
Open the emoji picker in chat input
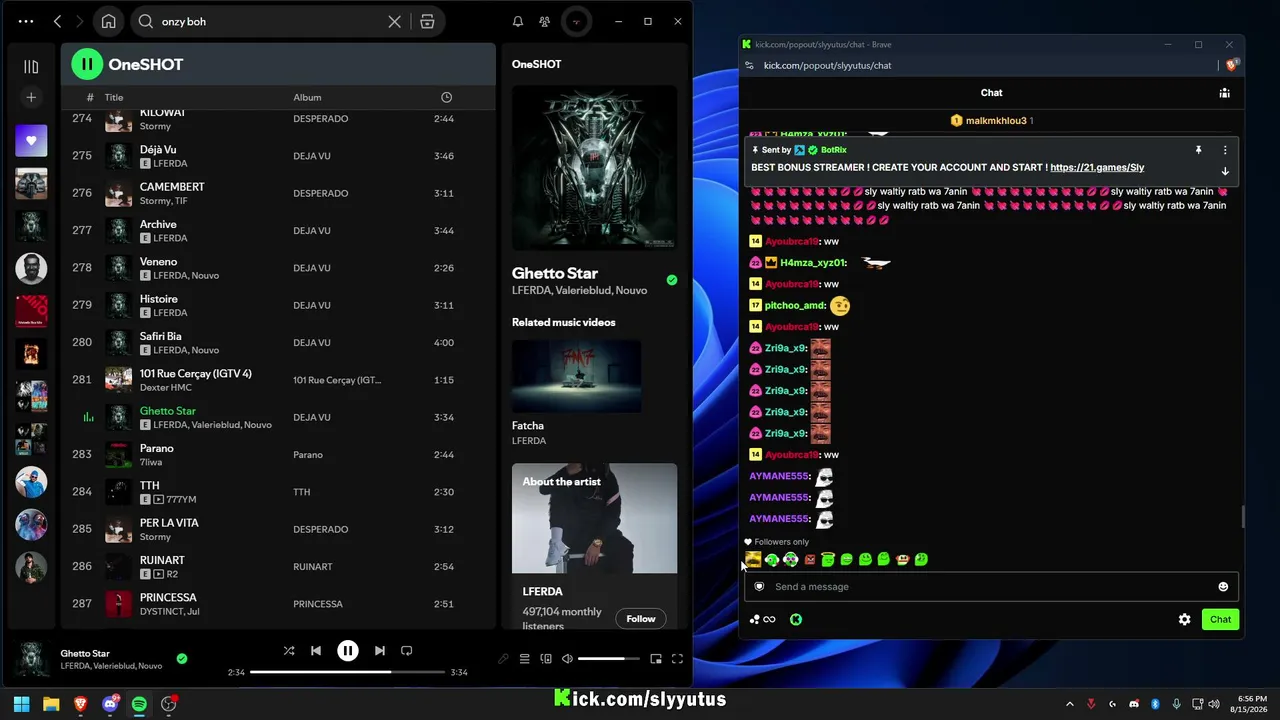1223,587
